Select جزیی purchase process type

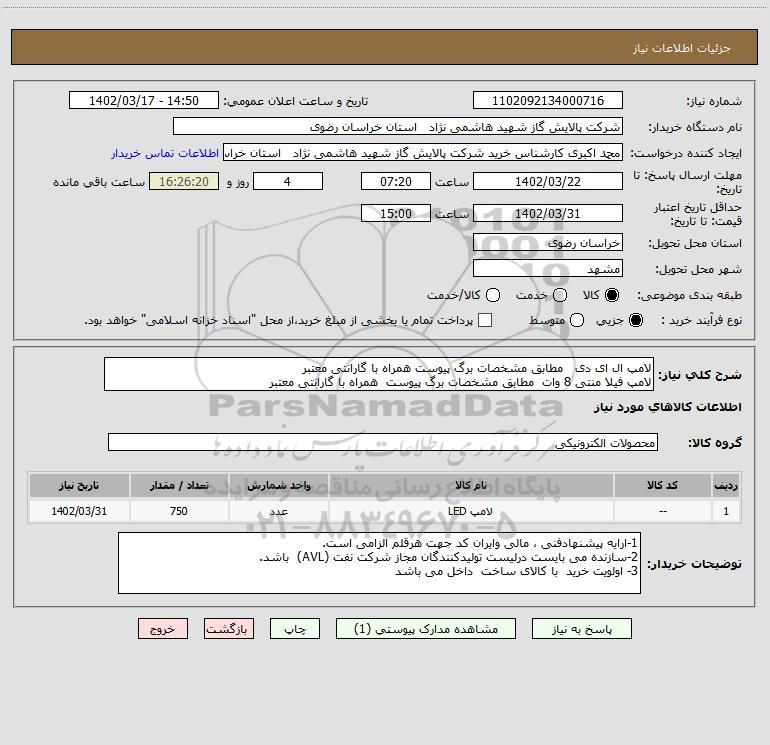636,320
